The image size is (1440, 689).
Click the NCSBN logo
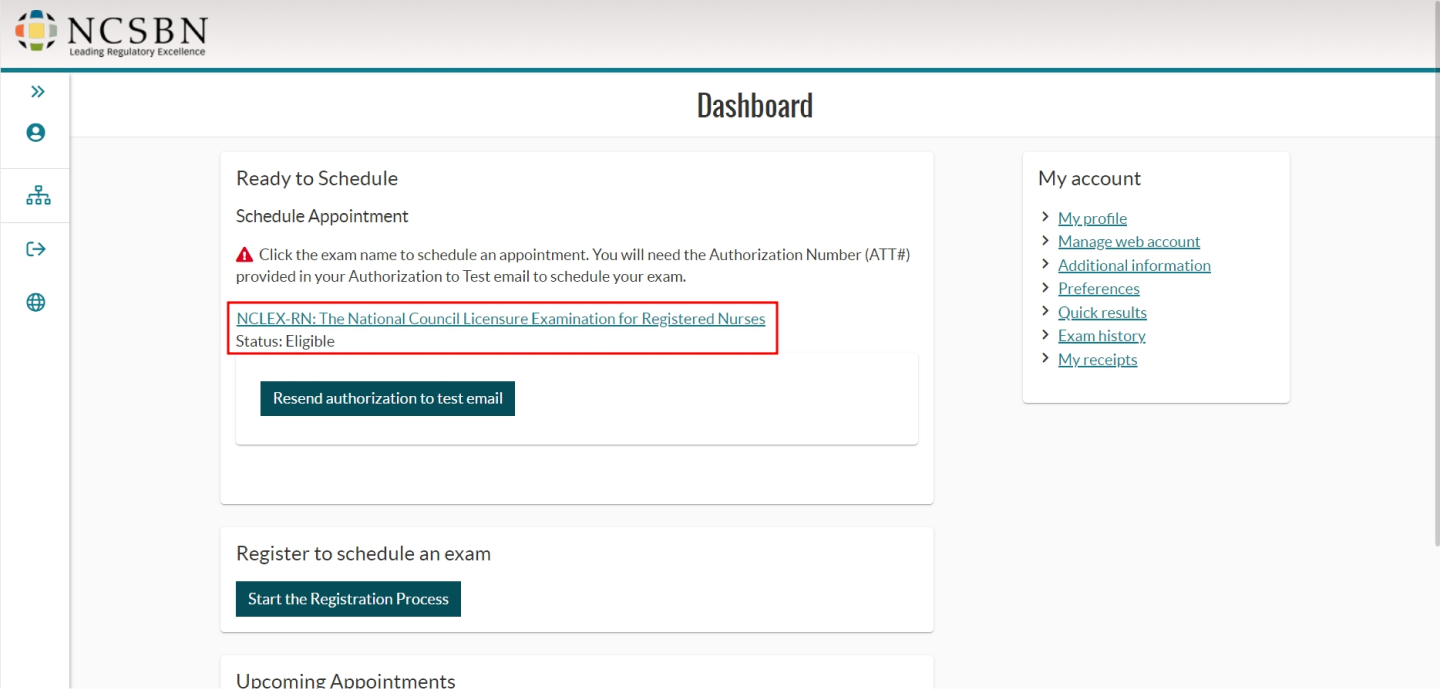[110, 33]
